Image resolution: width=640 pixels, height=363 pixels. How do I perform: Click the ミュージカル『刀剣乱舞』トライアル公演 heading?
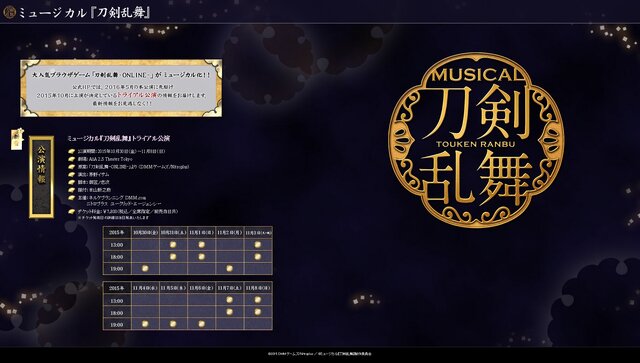[x=118, y=138]
